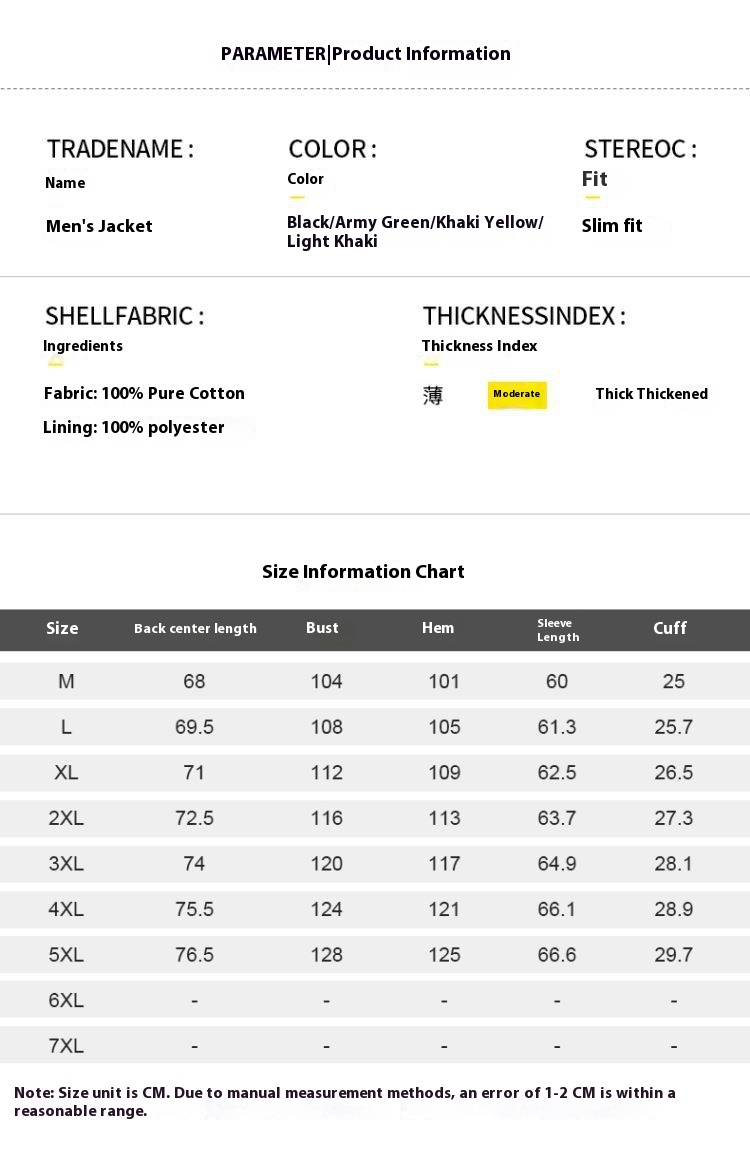The width and height of the screenshot is (750, 1160).
Task: Select the 7XL size row label
Action: pos(66,1046)
